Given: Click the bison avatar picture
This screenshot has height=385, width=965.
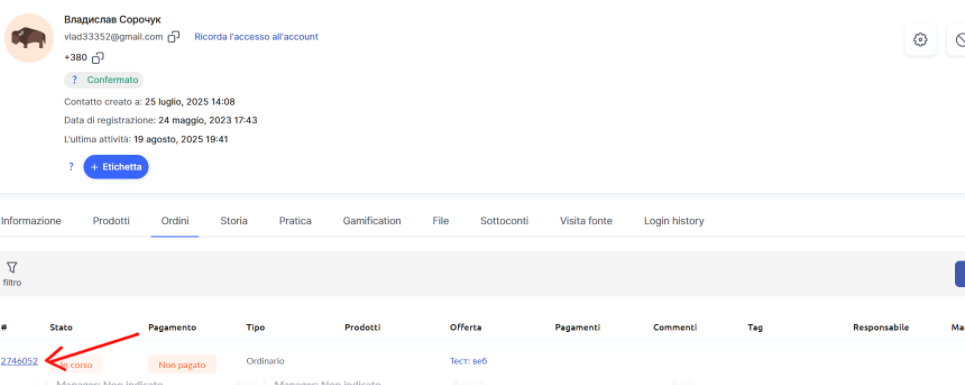Looking at the screenshot, I should [x=29, y=38].
